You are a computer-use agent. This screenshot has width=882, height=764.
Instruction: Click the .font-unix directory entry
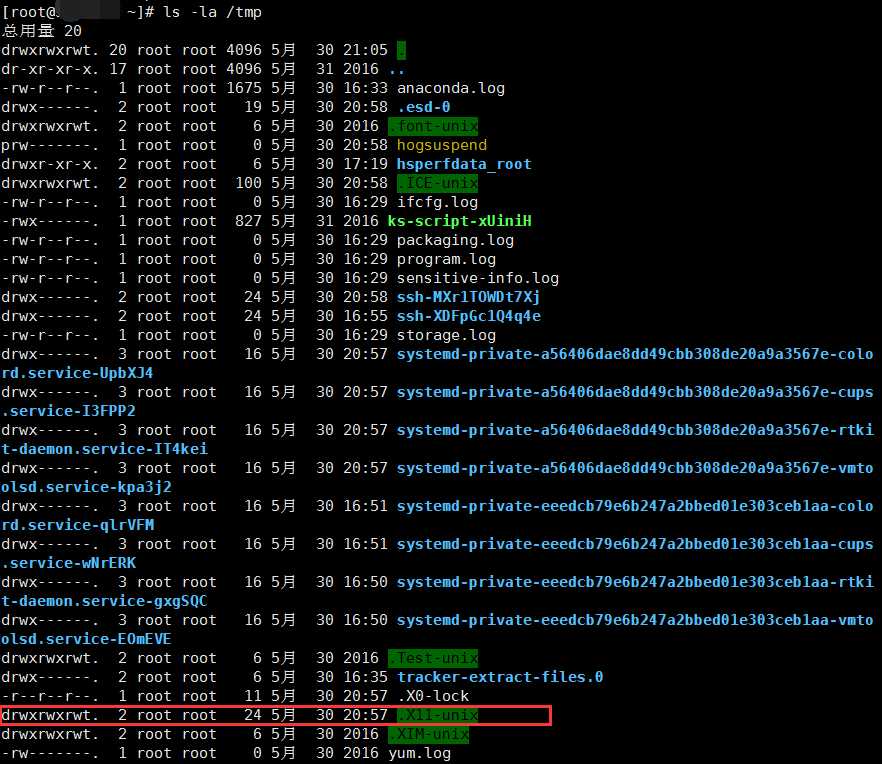tap(433, 126)
